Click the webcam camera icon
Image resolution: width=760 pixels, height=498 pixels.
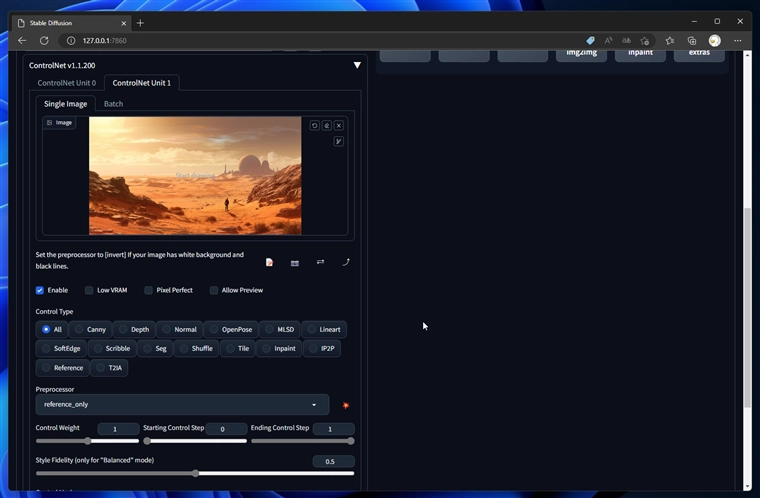[295, 262]
